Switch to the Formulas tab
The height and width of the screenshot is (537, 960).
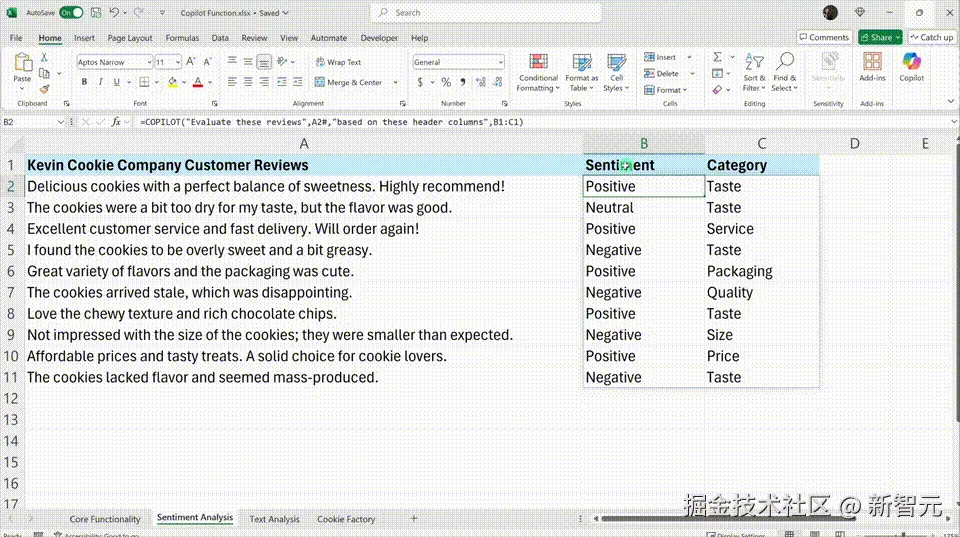[x=182, y=38]
